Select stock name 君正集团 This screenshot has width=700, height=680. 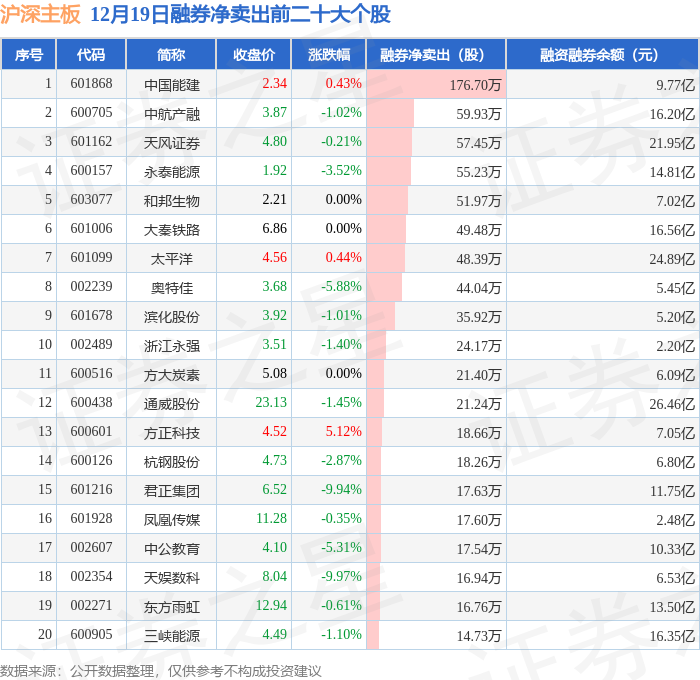(x=172, y=491)
